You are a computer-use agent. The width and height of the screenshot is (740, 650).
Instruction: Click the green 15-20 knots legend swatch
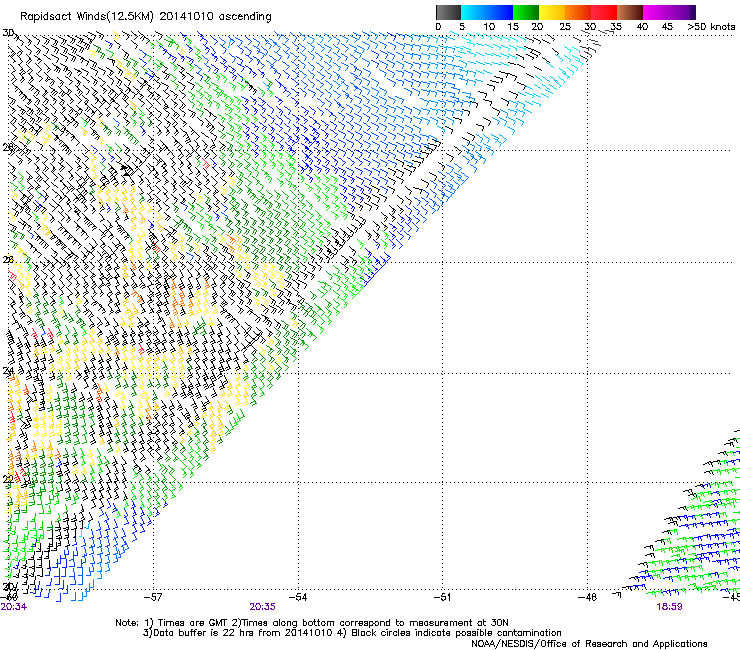[x=526, y=12]
